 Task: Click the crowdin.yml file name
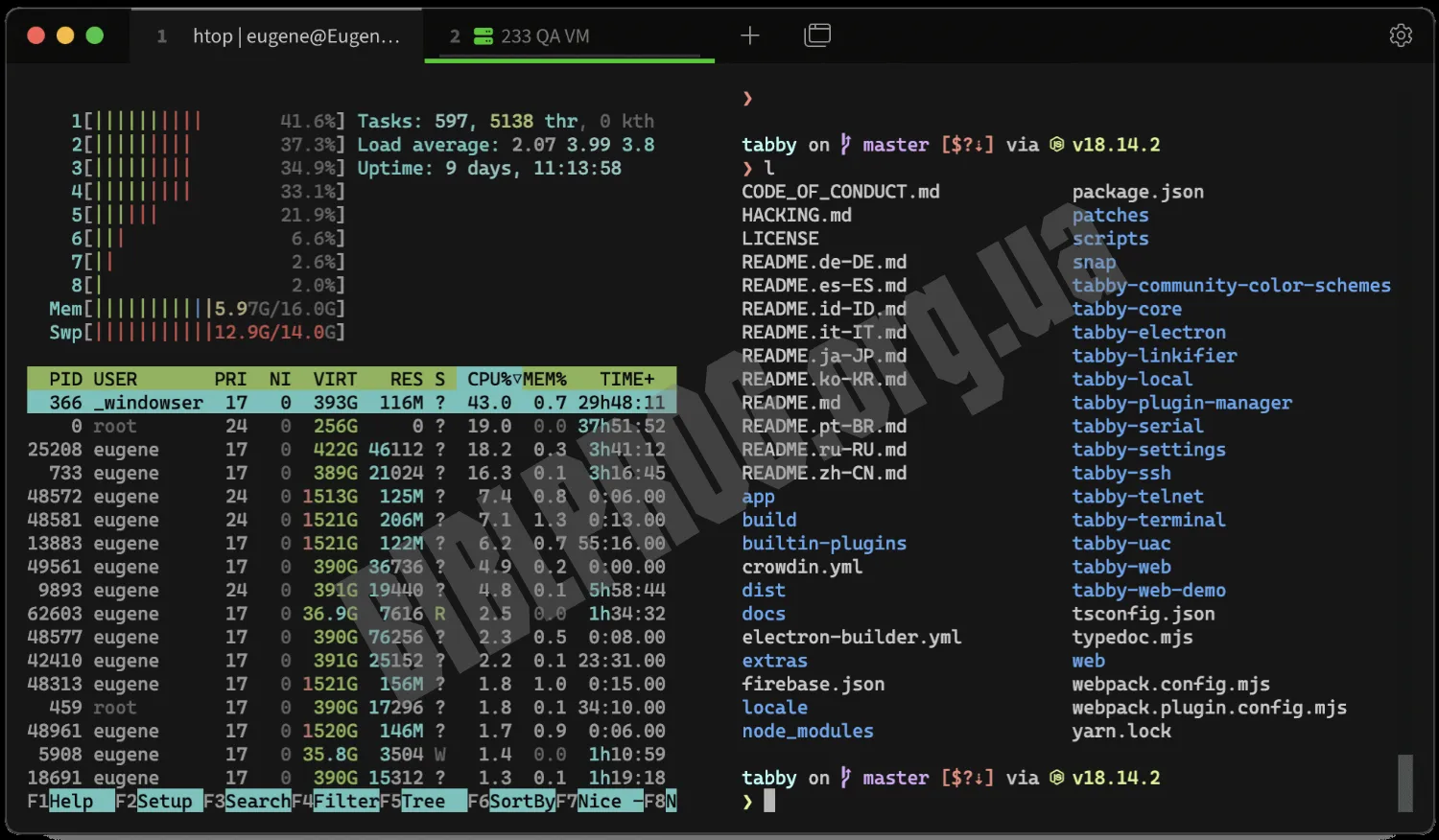[802, 567]
